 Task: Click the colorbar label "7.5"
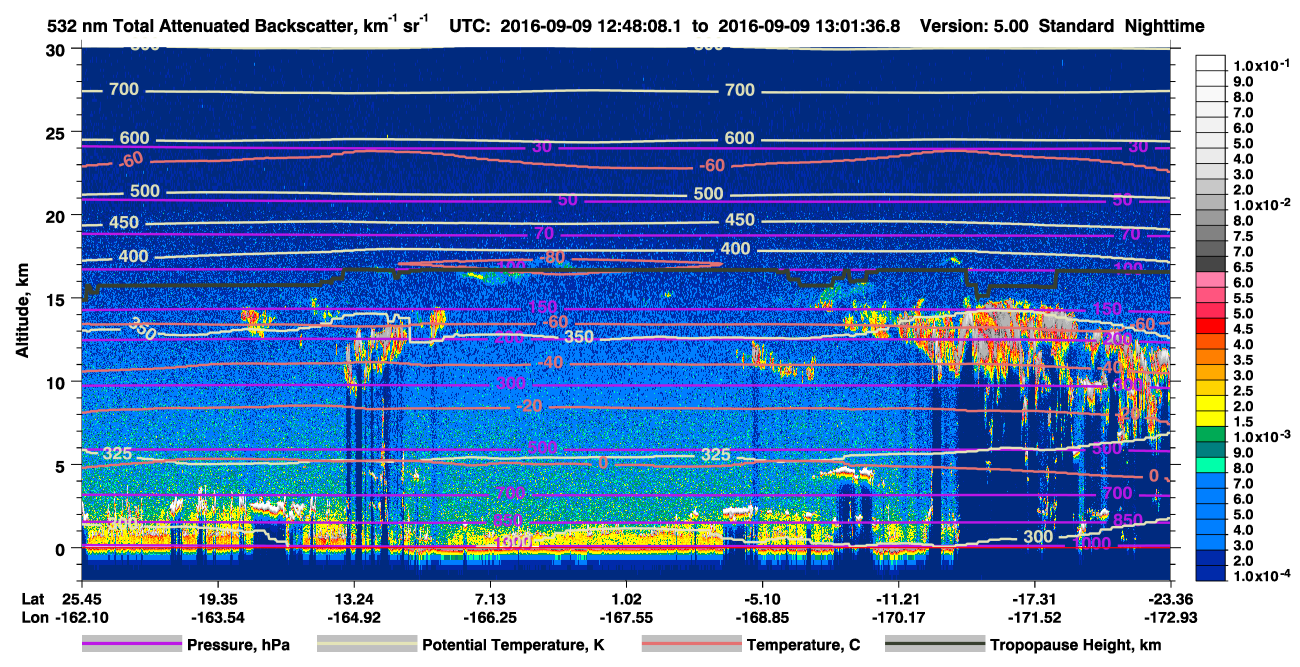pos(1243,234)
